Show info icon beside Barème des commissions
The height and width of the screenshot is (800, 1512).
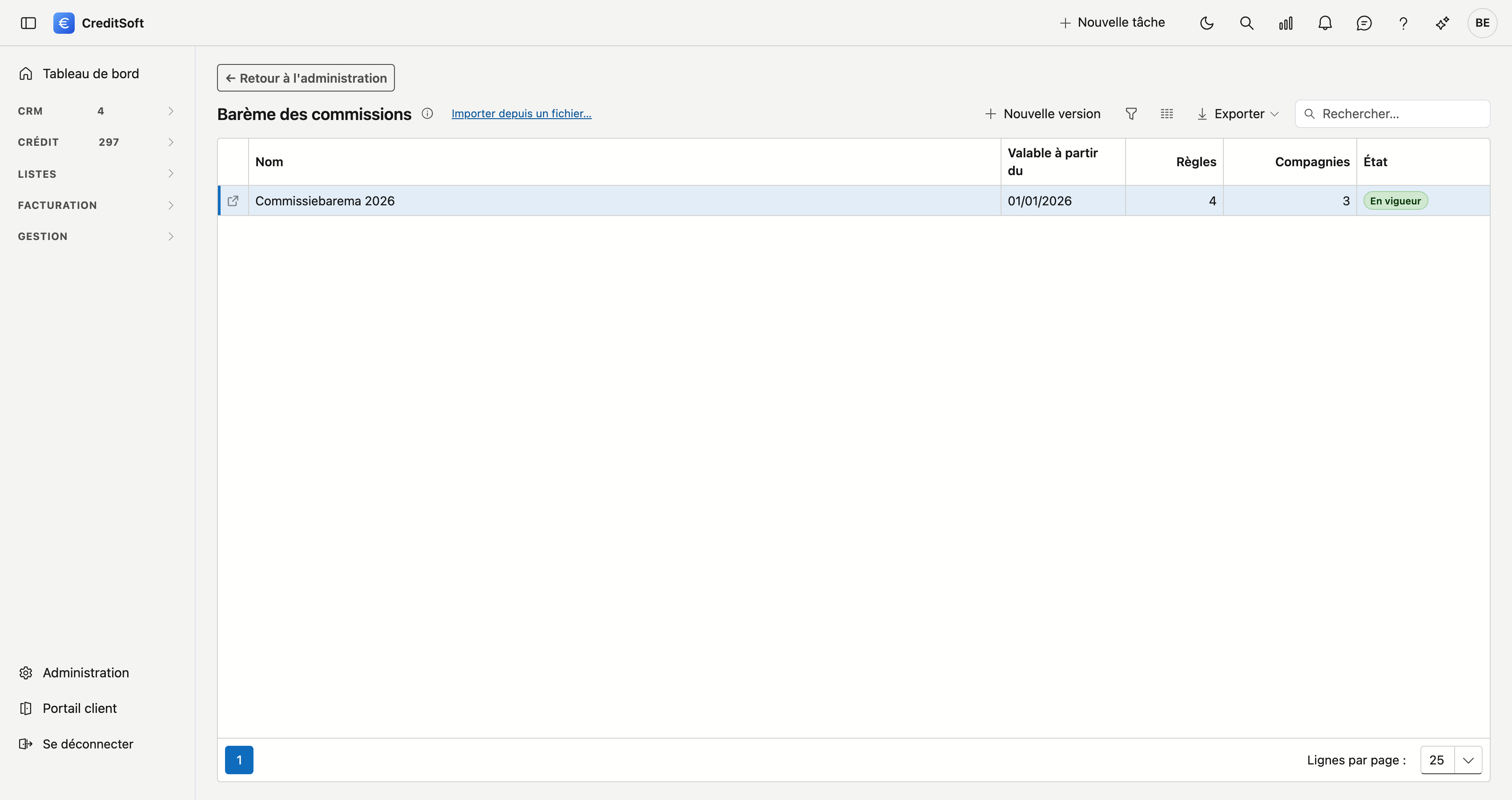(427, 113)
